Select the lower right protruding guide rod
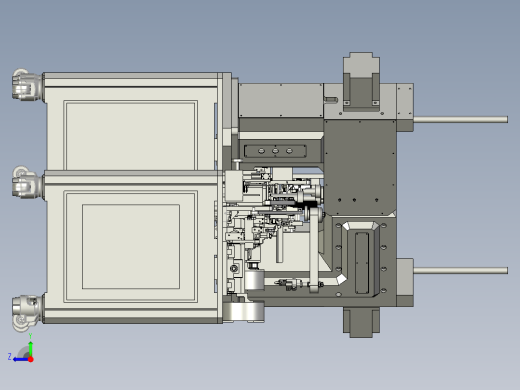Screen dimensions: 520x390 [x=461, y=270]
